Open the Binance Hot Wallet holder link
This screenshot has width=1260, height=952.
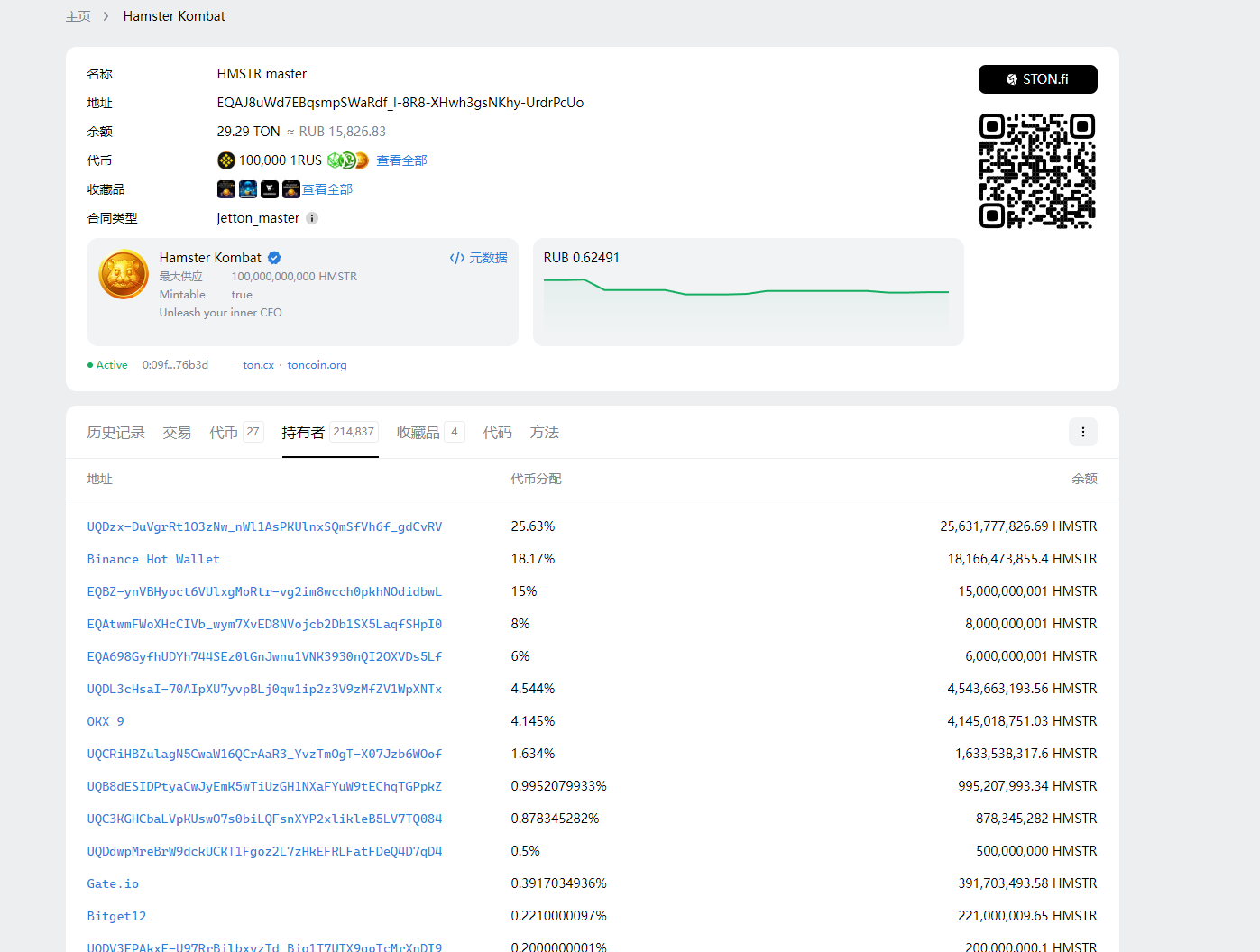click(153, 560)
